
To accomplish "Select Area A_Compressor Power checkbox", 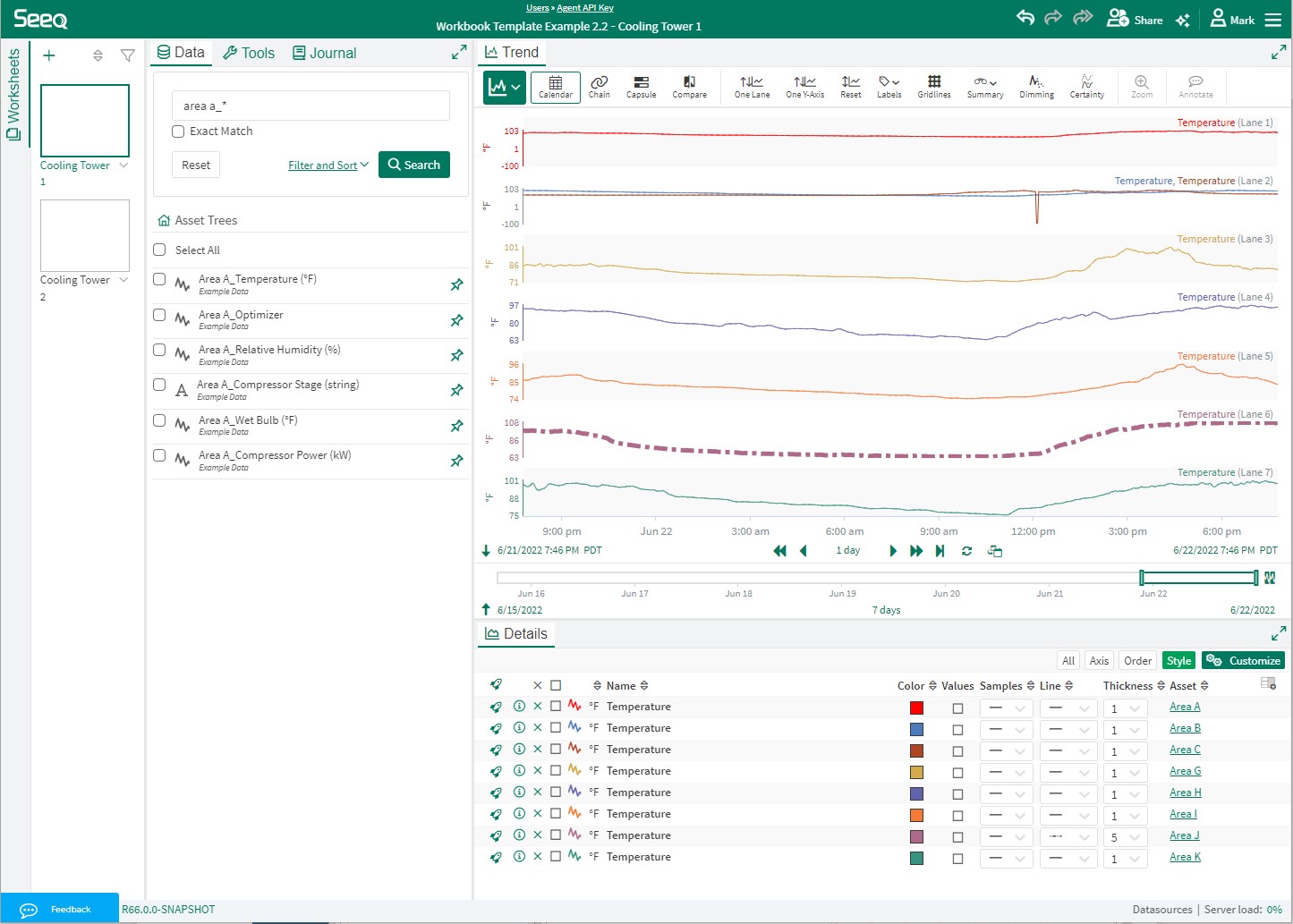I will point(159,455).
